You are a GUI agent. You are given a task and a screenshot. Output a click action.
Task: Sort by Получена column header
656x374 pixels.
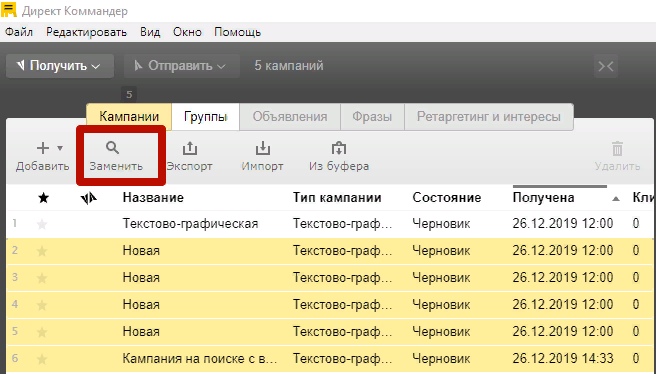[x=543, y=197]
